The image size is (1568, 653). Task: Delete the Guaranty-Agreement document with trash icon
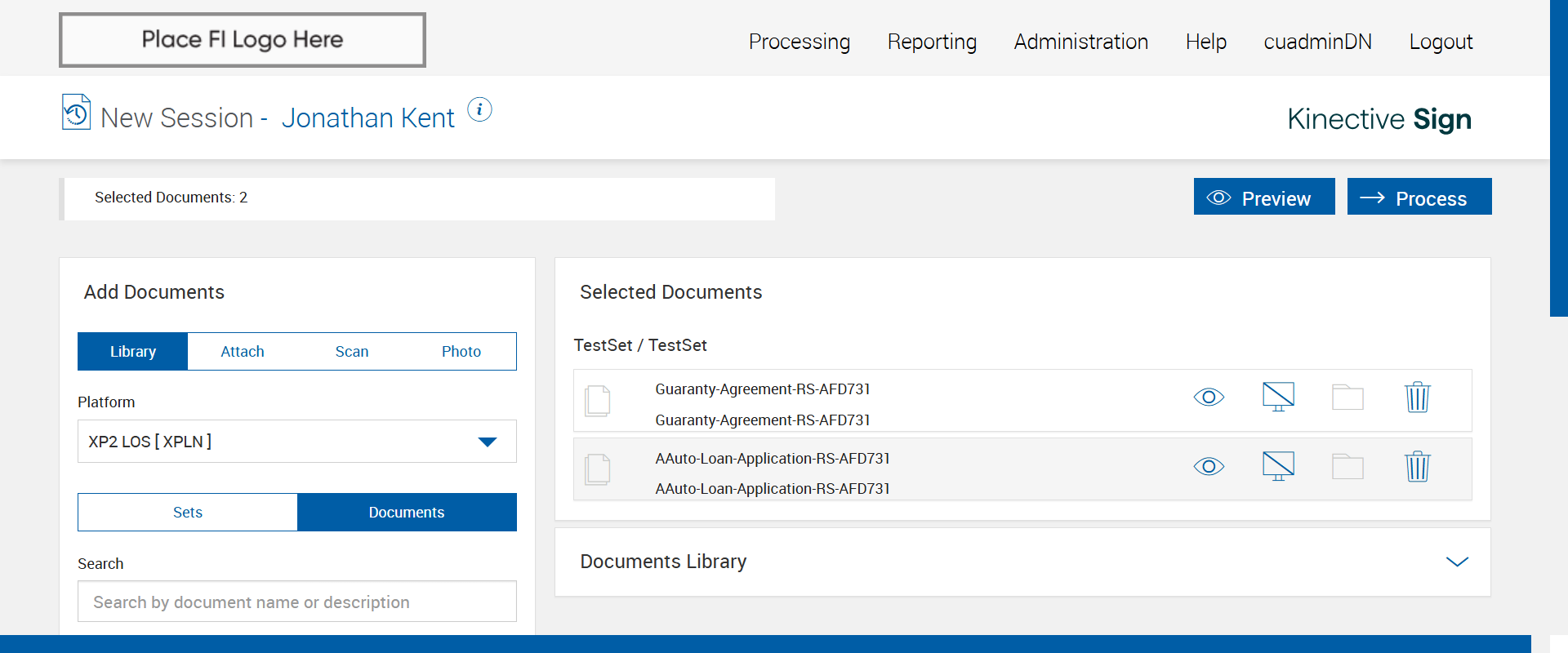click(1417, 398)
